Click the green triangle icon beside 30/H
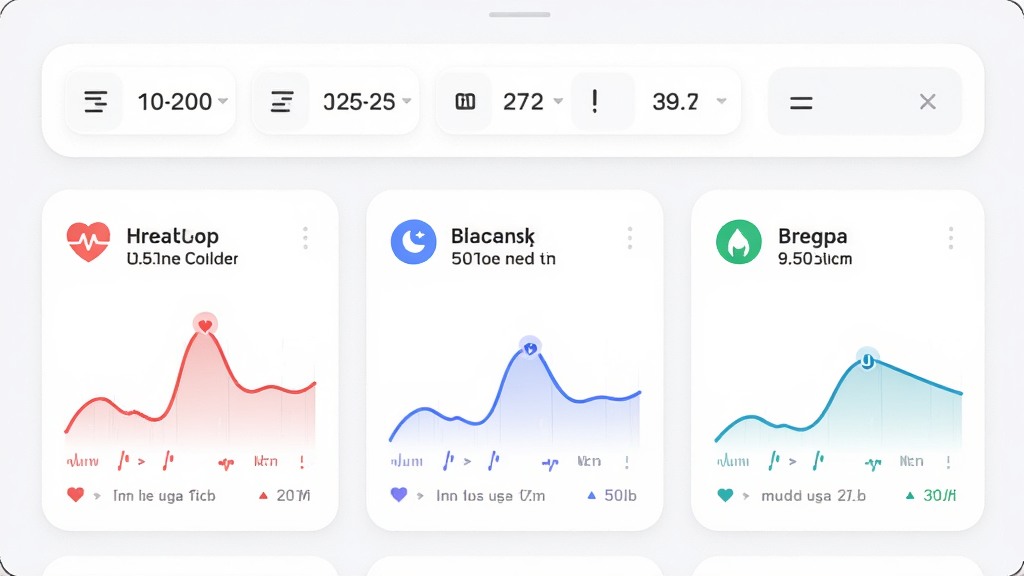This screenshot has width=1024, height=576. 910,496
